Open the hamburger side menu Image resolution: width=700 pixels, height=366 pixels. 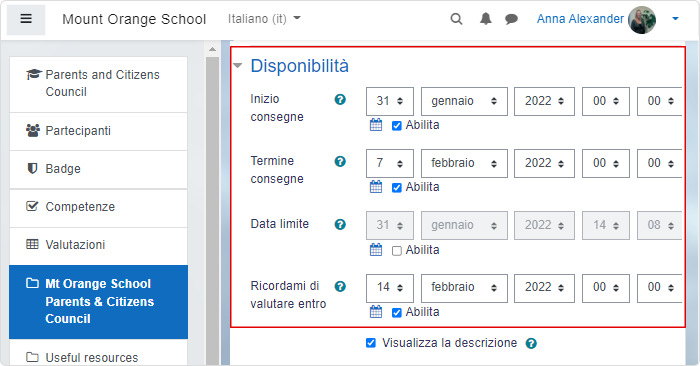pyautogui.click(x=26, y=19)
